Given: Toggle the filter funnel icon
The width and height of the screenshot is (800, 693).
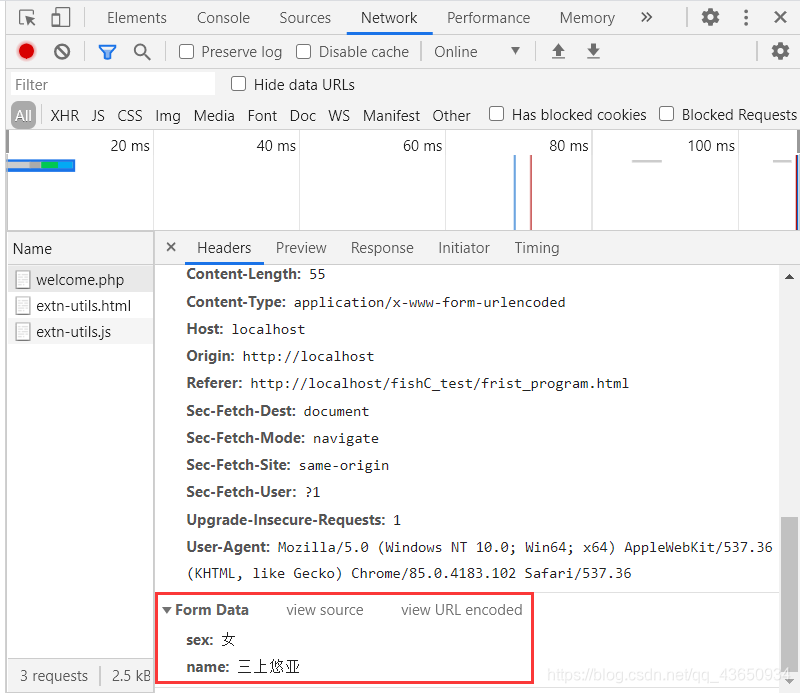Looking at the screenshot, I should [x=107, y=52].
